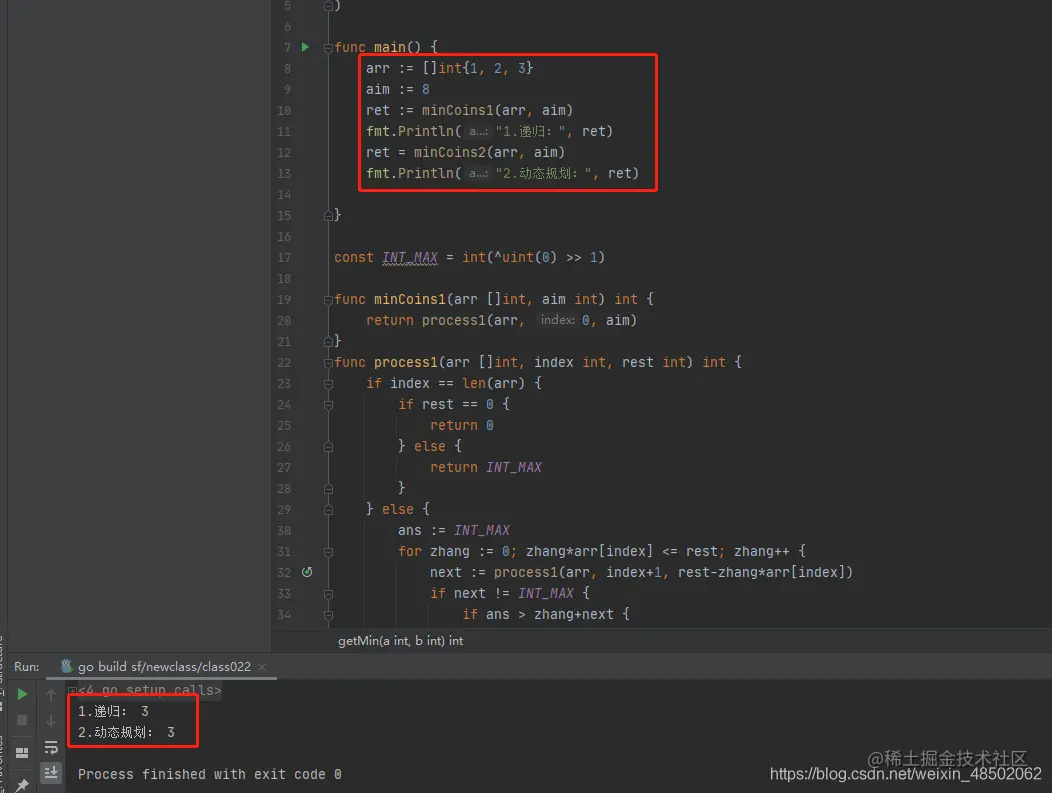This screenshot has height=793, width=1052.
Task: Close the go build class022 run tab
Action: click(262, 667)
